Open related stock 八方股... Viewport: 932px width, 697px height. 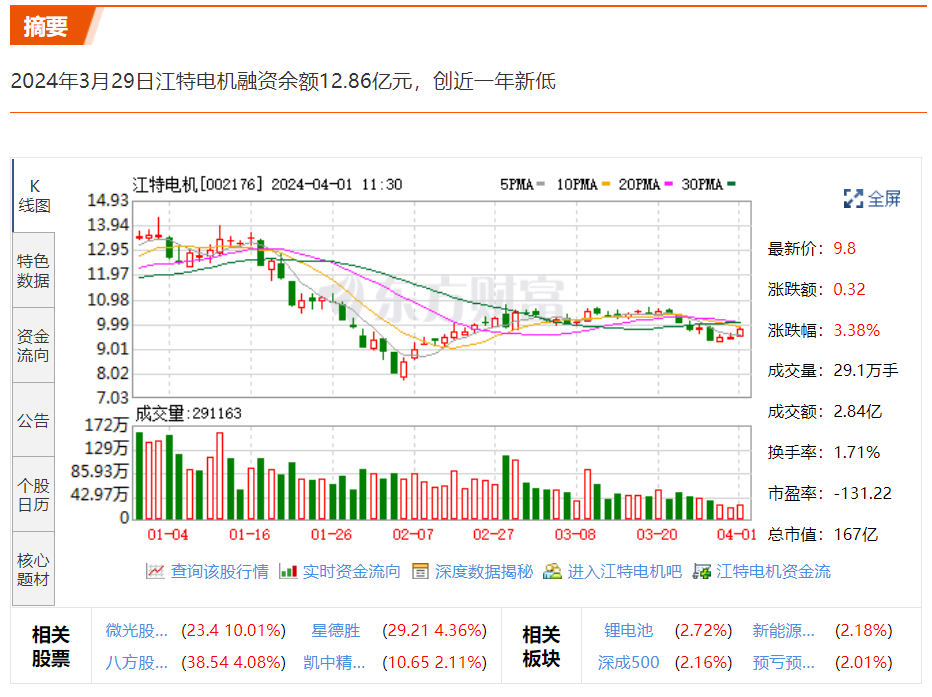point(137,663)
